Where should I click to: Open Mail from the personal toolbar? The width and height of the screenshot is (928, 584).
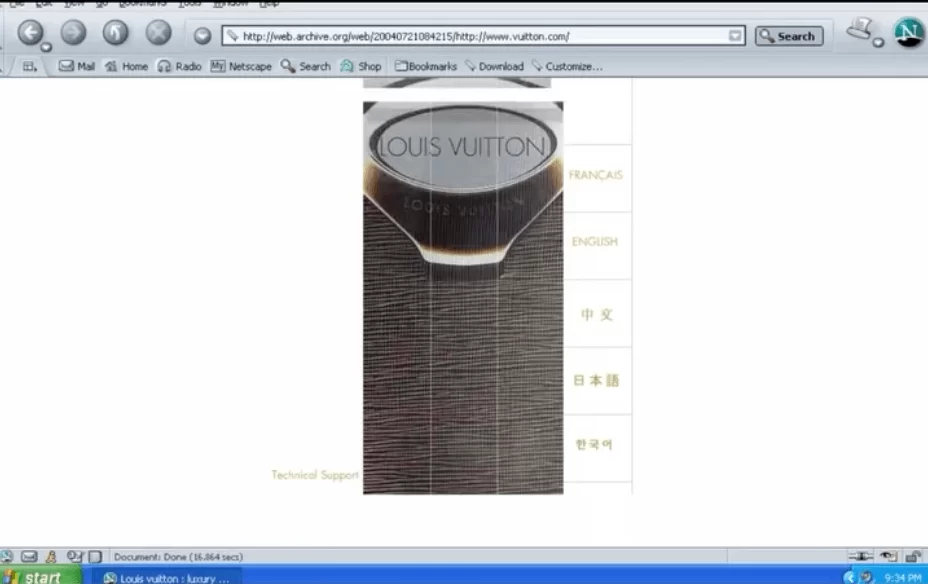(77, 66)
